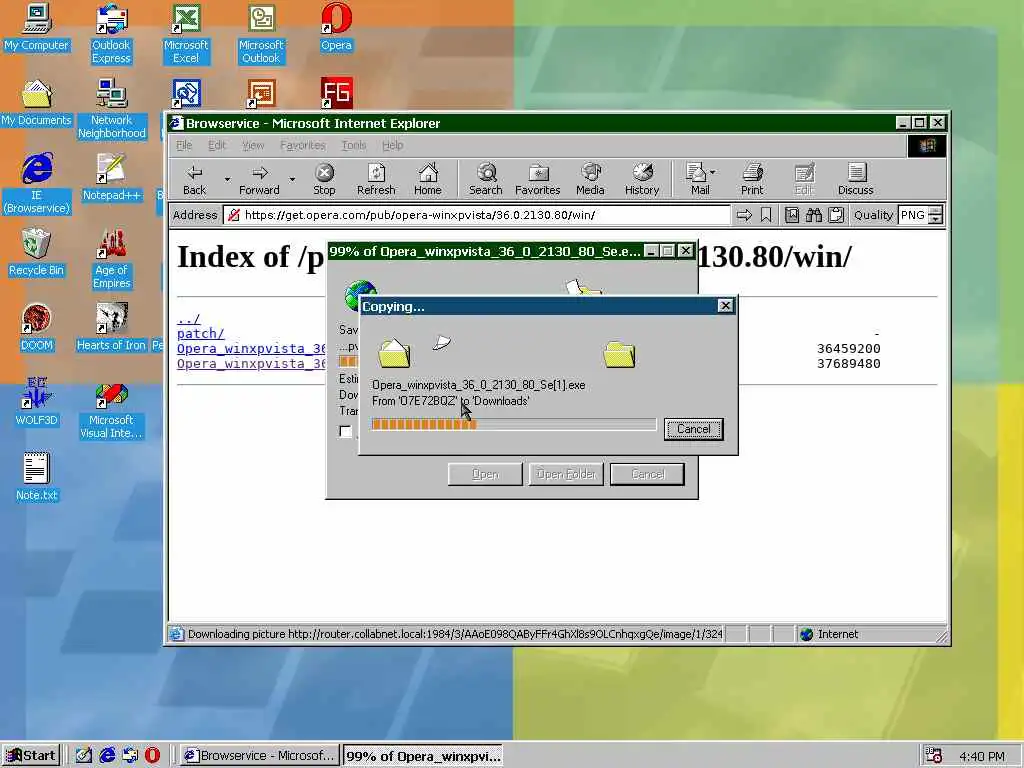The height and width of the screenshot is (768, 1024).
Task: Open the View menu
Action: pos(253,145)
